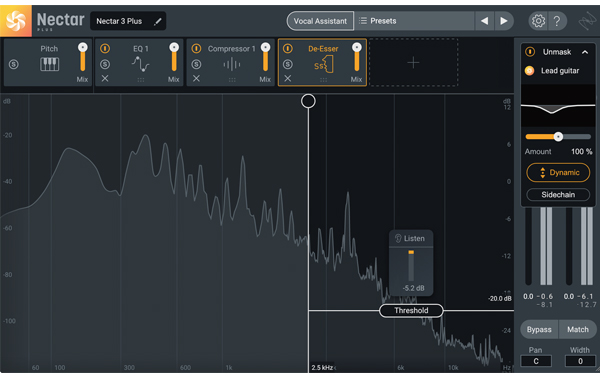Click the Lead guitar source icon
The width and height of the screenshot is (600, 380).
(529, 71)
